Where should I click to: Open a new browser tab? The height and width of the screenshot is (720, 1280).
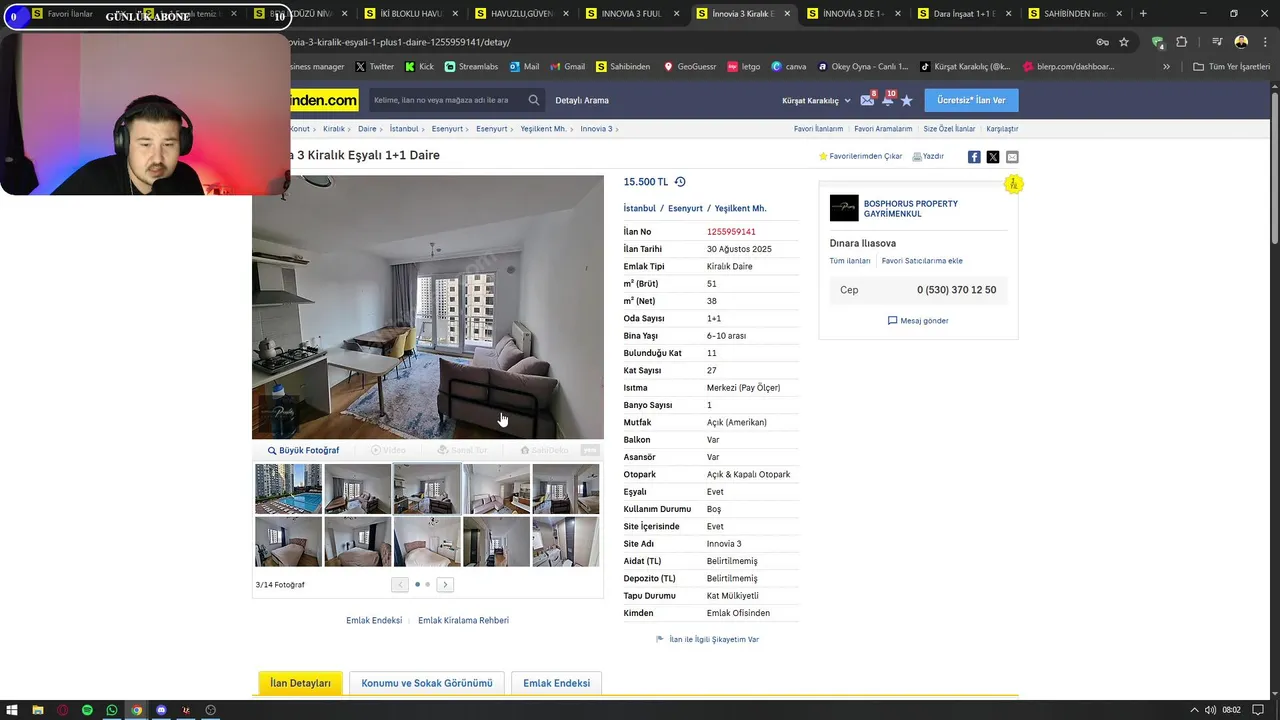click(1143, 14)
